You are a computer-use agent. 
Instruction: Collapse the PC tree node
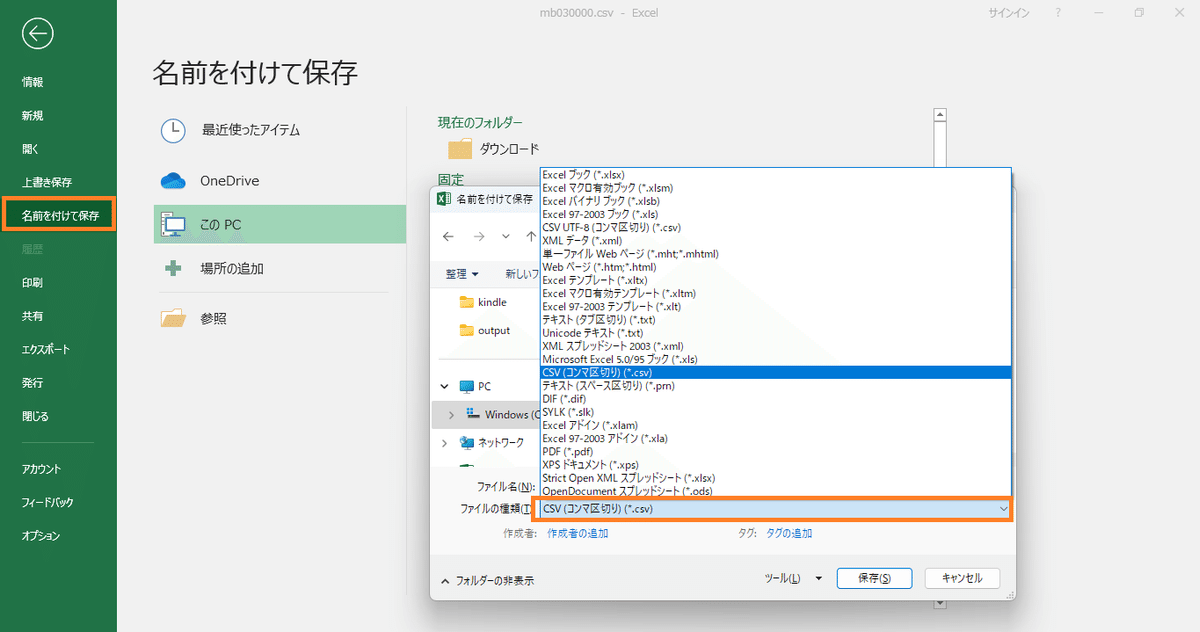(446, 386)
